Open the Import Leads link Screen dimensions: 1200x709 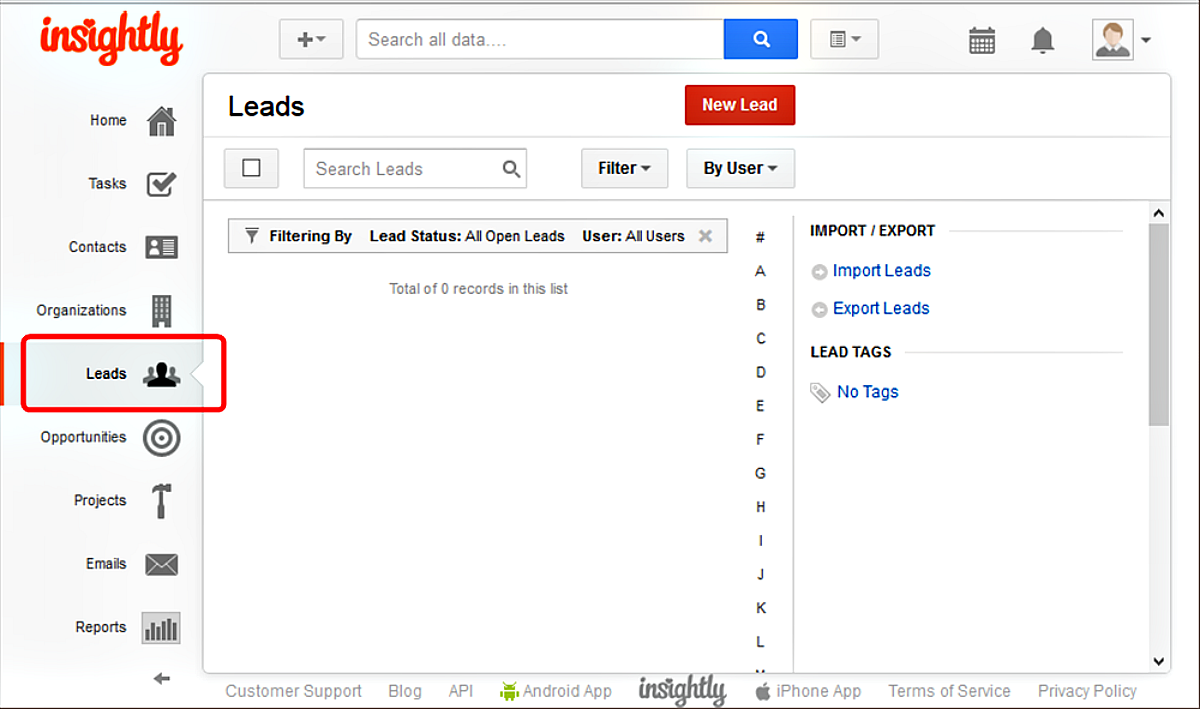882,270
